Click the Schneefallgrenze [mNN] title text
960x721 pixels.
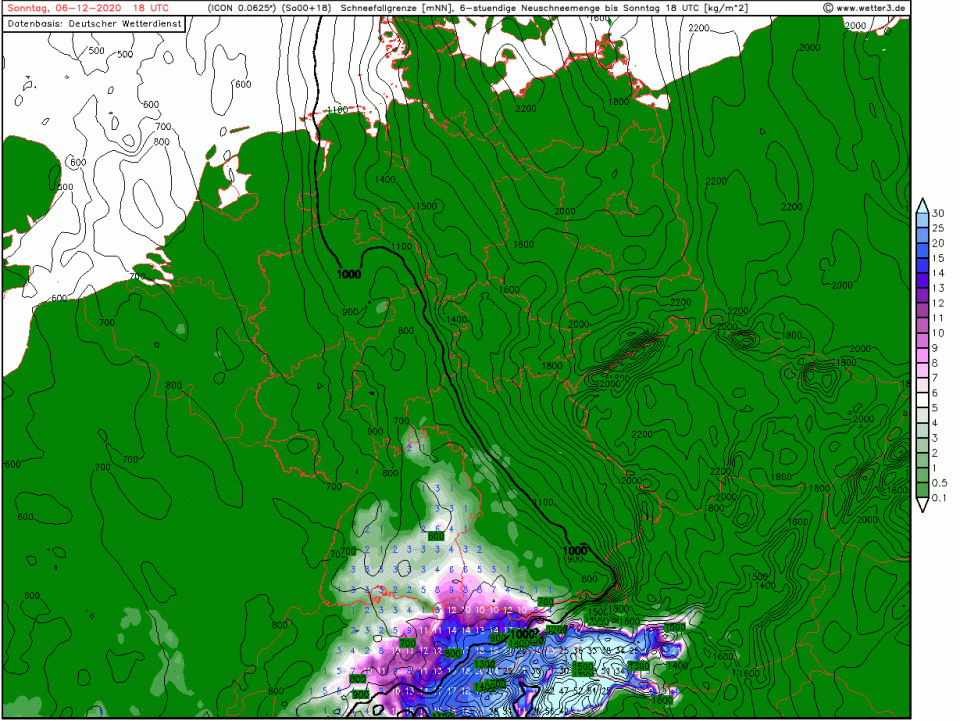[396, 8]
